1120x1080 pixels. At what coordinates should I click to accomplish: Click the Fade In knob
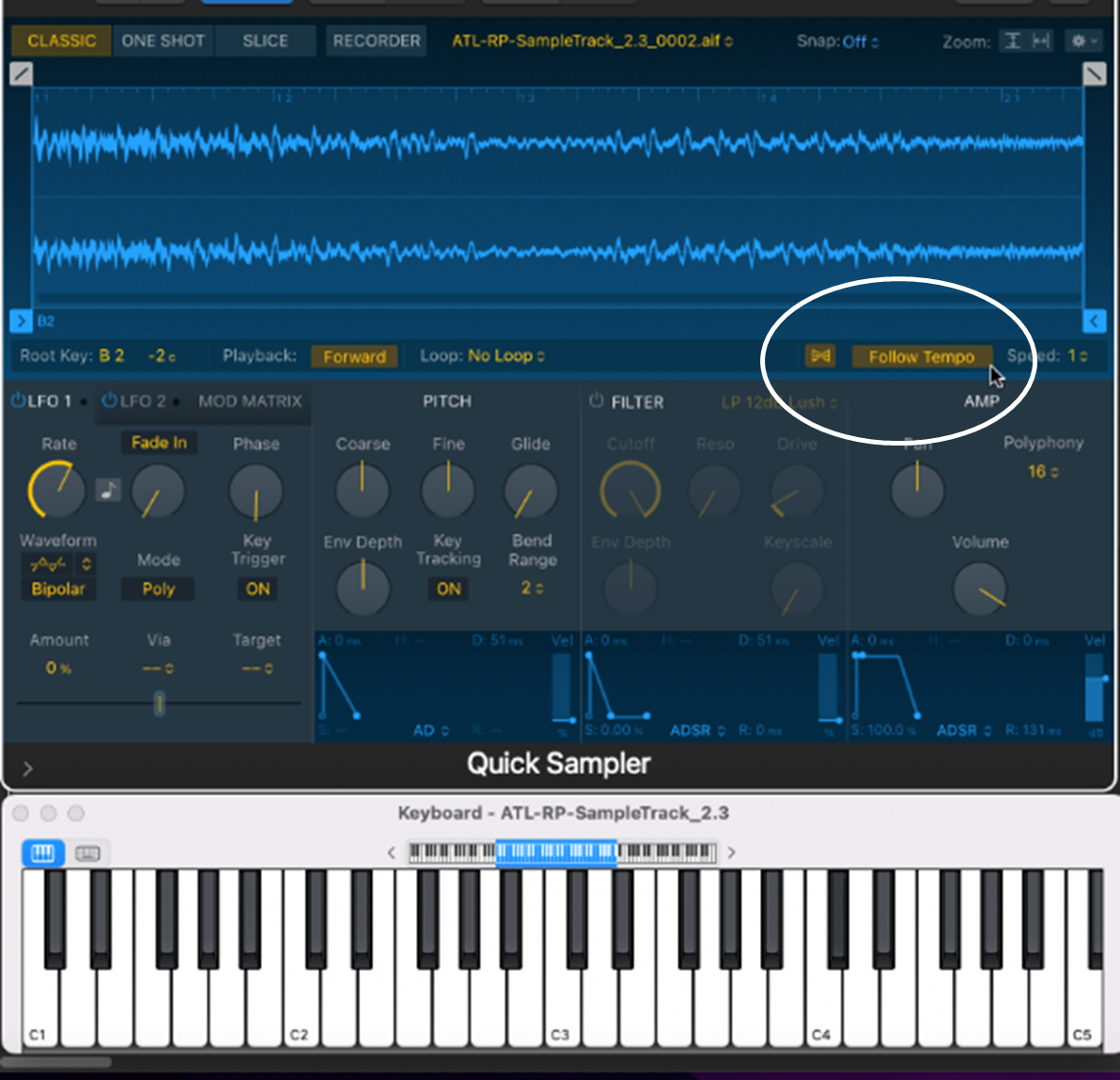[158, 492]
